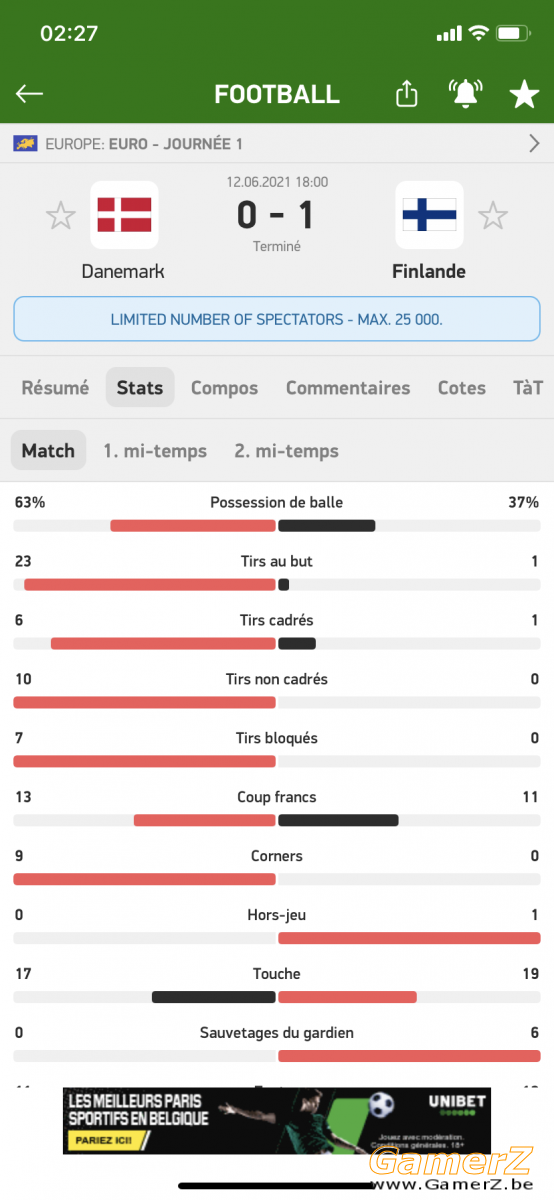Toggle the notification bell for this match
The width and height of the screenshot is (554, 1200).
coord(464,94)
